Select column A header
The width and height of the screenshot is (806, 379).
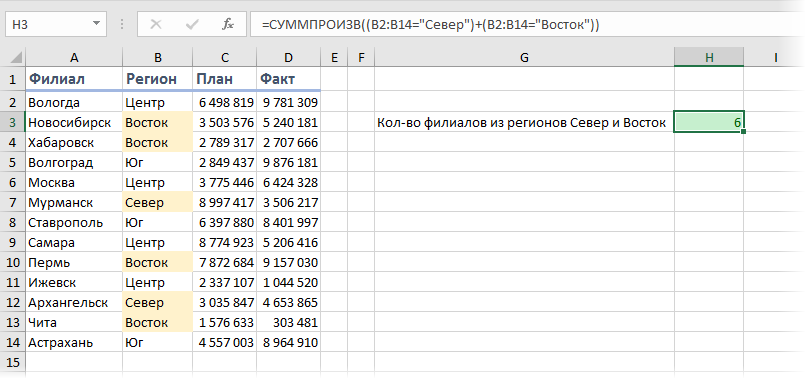[74, 58]
